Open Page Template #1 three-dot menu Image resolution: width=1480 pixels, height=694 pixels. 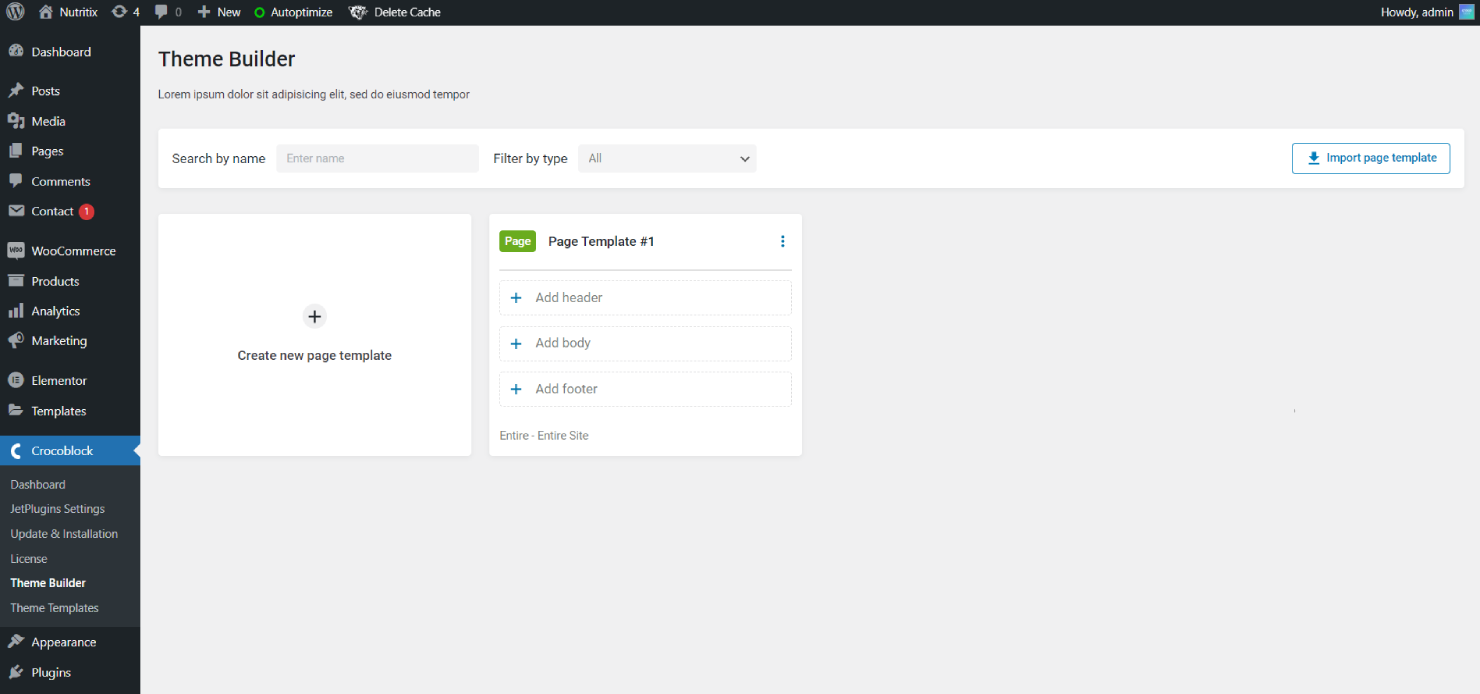tap(782, 241)
